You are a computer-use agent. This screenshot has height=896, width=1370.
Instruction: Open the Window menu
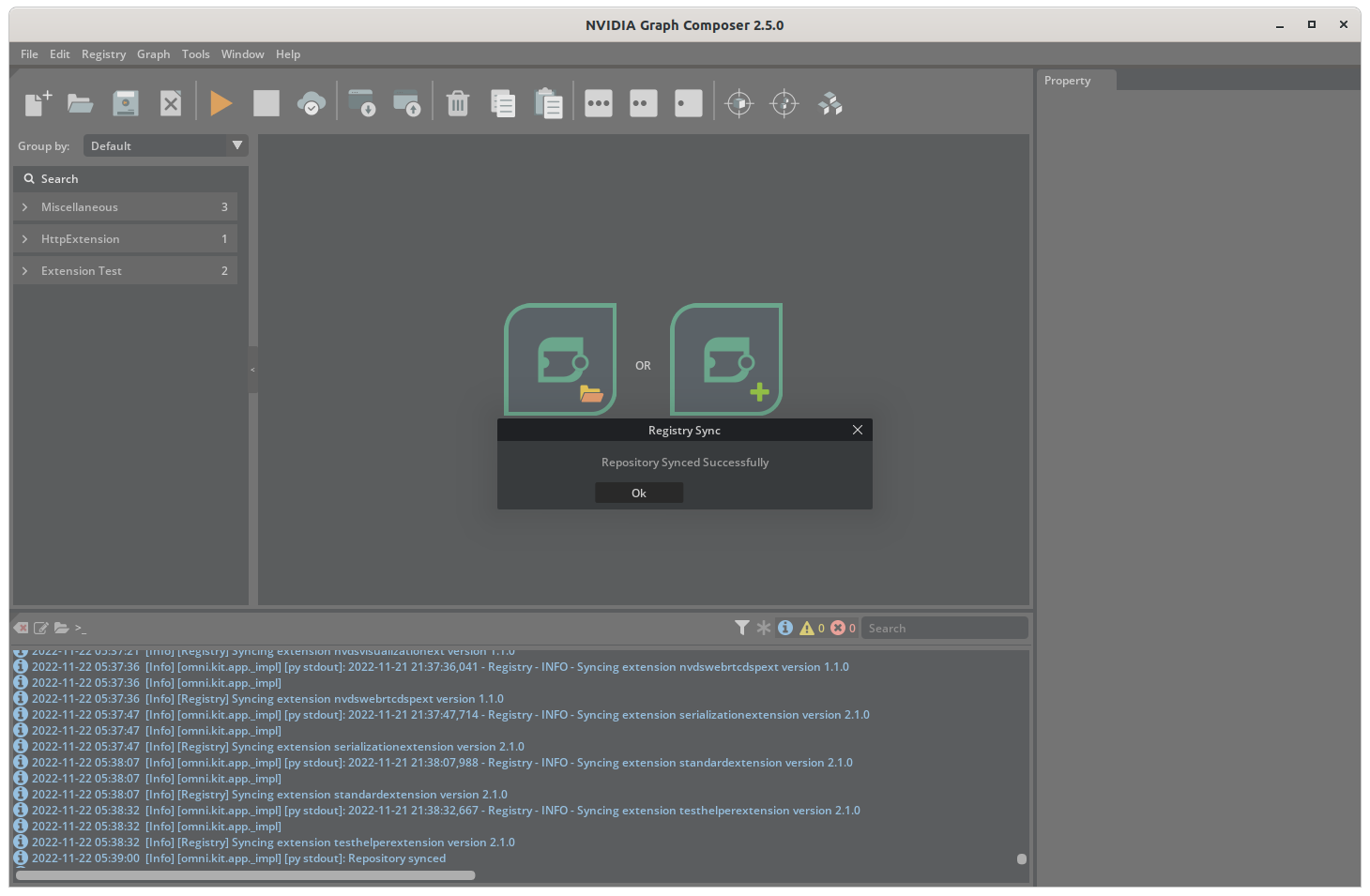click(x=243, y=54)
